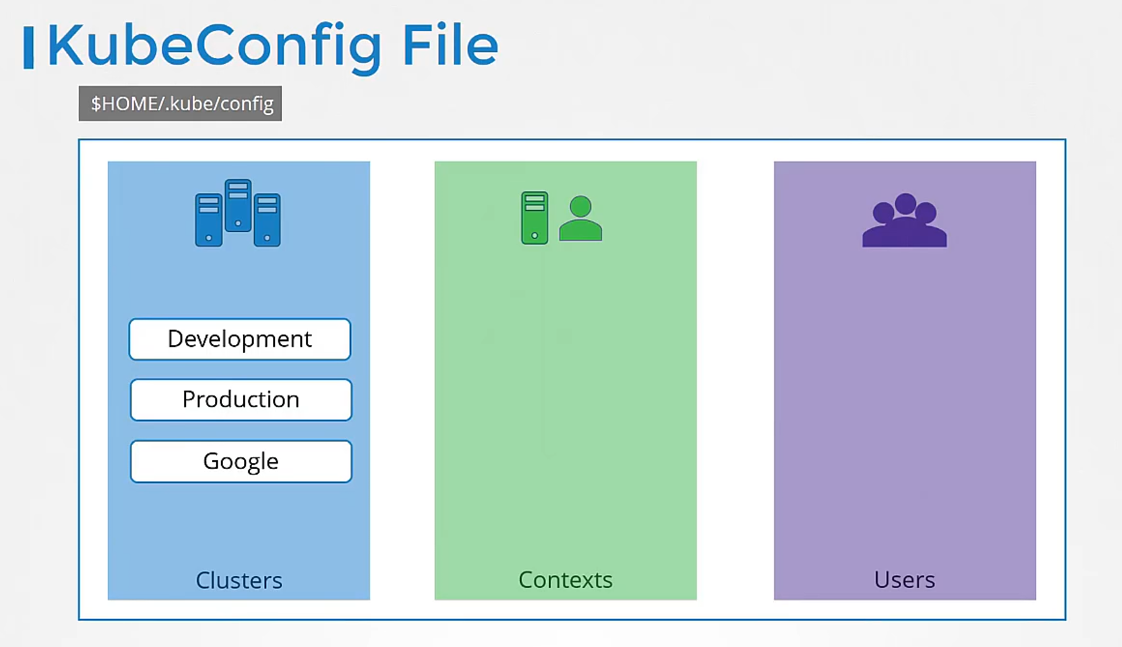The height and width of the screenshot is (647, 1122).
Task: Select the Google cluster box
Action: tap(241, 462)
